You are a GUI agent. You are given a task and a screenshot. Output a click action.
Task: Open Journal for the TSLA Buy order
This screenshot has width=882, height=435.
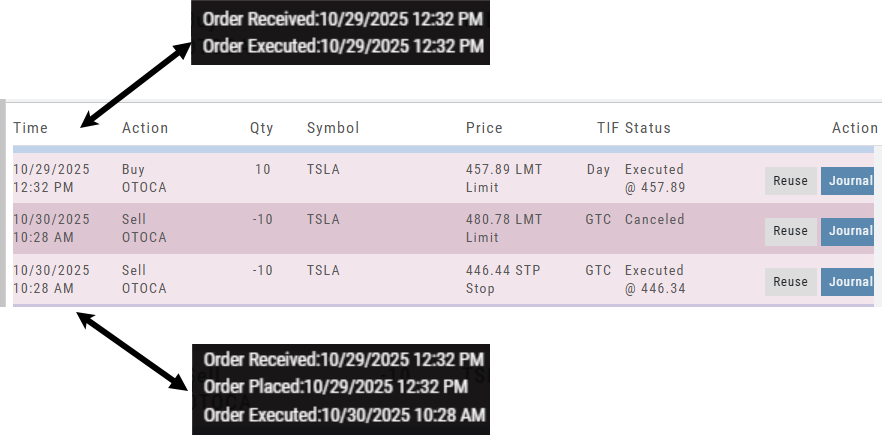(x=849, y=181)
